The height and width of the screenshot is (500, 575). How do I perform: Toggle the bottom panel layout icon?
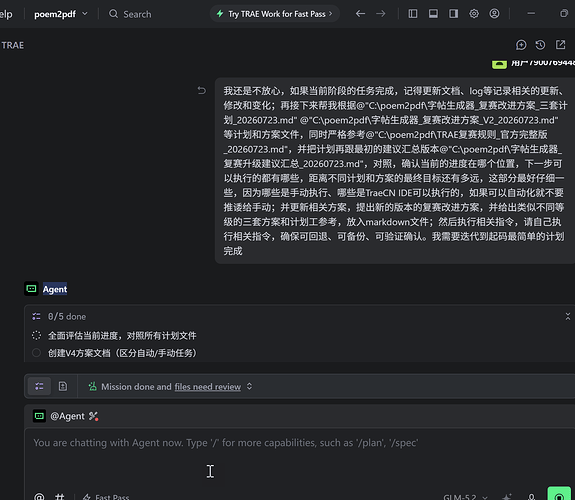[x=433, y=14]
